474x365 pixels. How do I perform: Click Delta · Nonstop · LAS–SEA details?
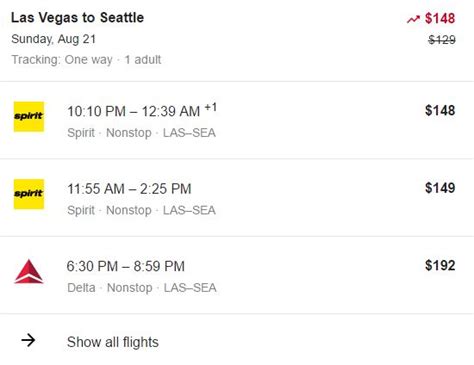pos(142,288)
